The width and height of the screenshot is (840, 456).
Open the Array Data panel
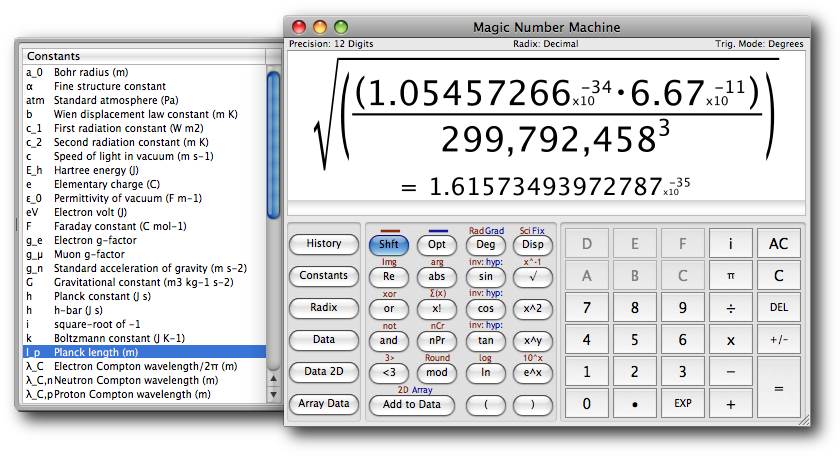(x=324, y=403)
